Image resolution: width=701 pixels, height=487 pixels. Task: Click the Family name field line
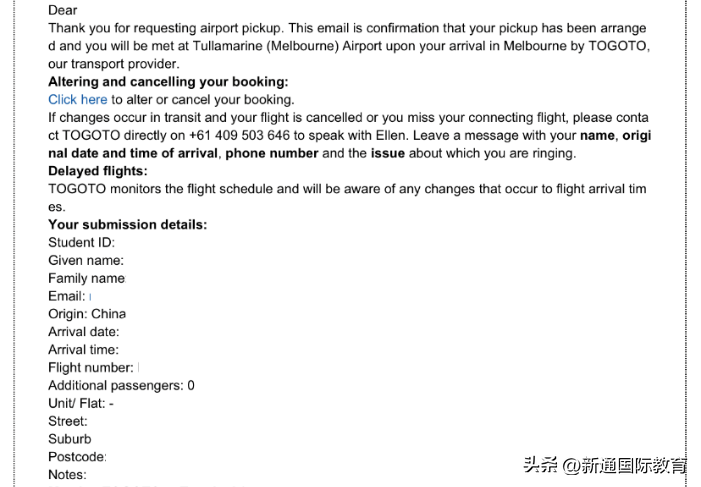(x=87, y=278)
